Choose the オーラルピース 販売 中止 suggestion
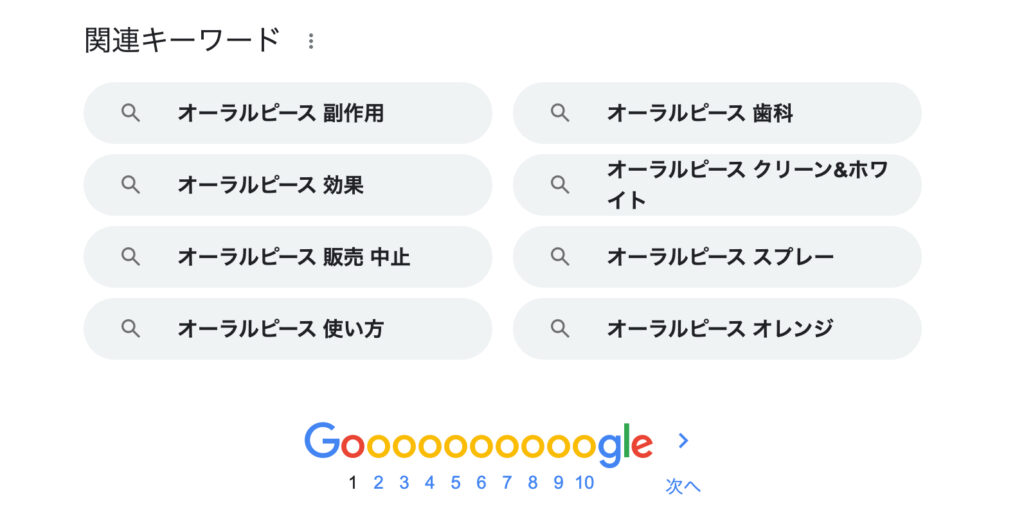The height and width of the screenshot is (517, 1024). 287,257
